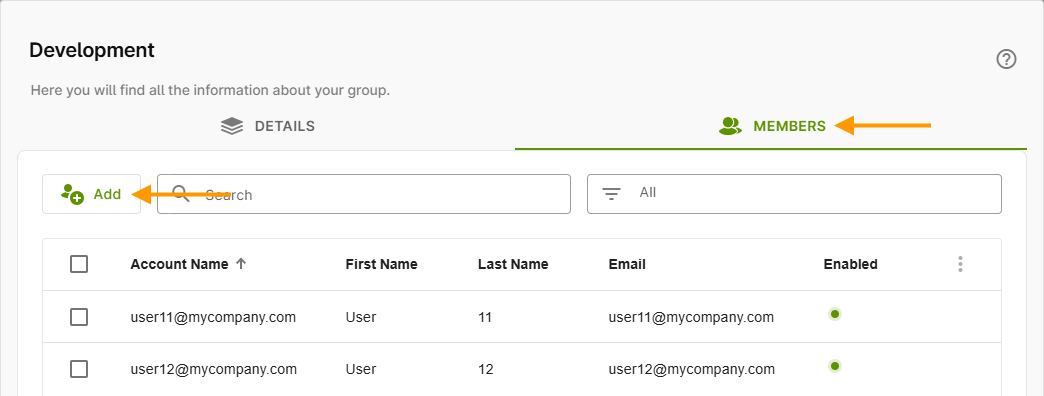Screen dimensions: 1044x396
Task: Click the enabled status dot for user12
Action: coord(835,365)
